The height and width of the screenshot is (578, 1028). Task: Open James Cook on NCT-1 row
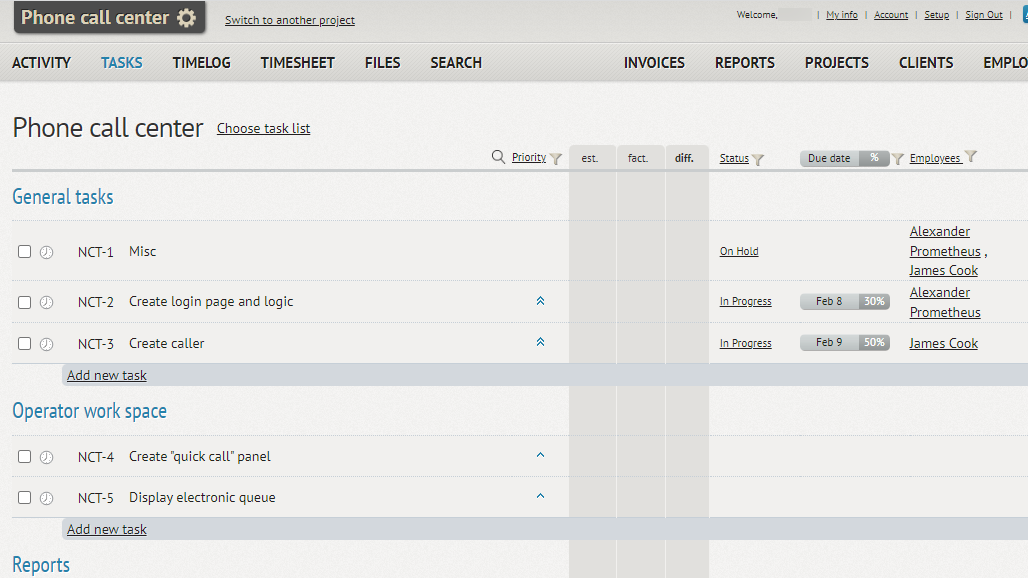point(943,271)
